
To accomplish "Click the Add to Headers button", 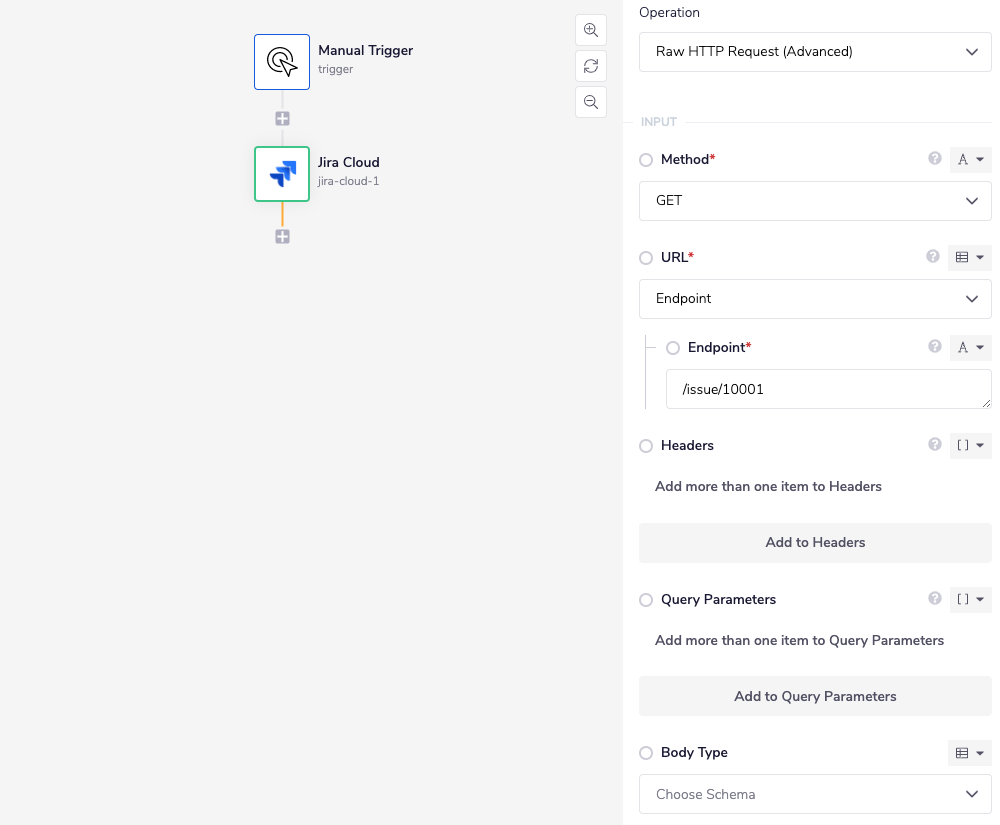I will click(814, 542).
